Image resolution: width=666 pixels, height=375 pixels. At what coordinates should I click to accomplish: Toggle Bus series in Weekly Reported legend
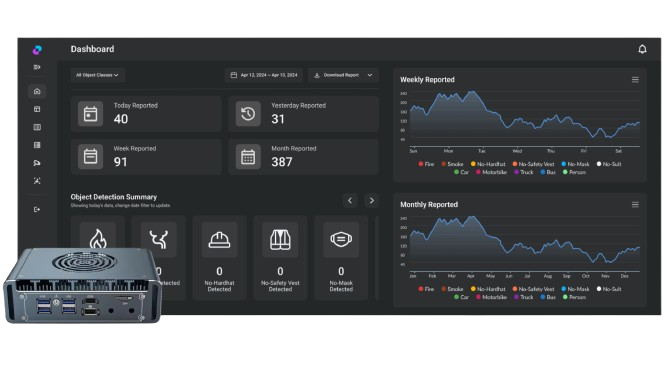click(x=548, y=172)
